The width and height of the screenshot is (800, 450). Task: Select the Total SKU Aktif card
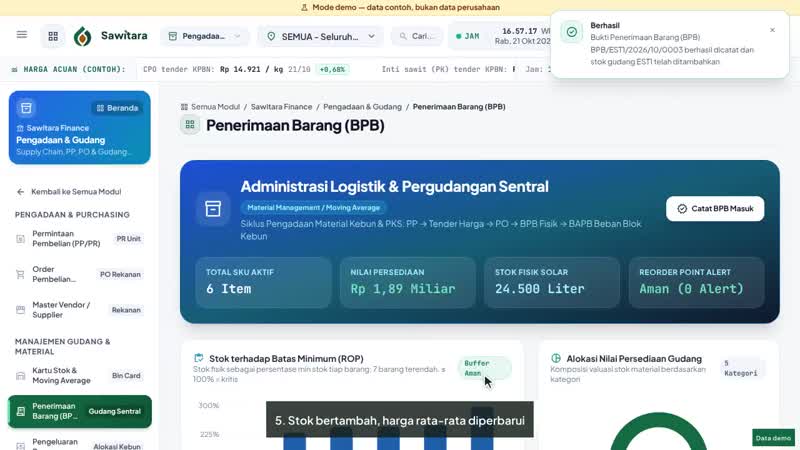(x=263, y=282)
